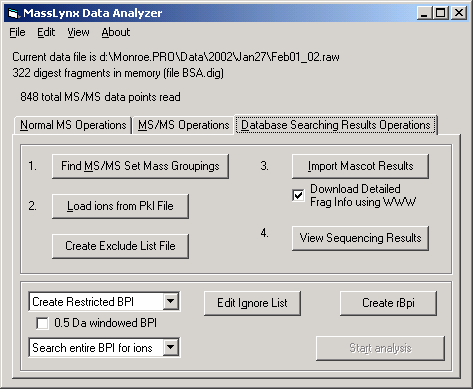This screenshot has height=390, width=473.
Task: Open the File menu
Action: point(17,33)
